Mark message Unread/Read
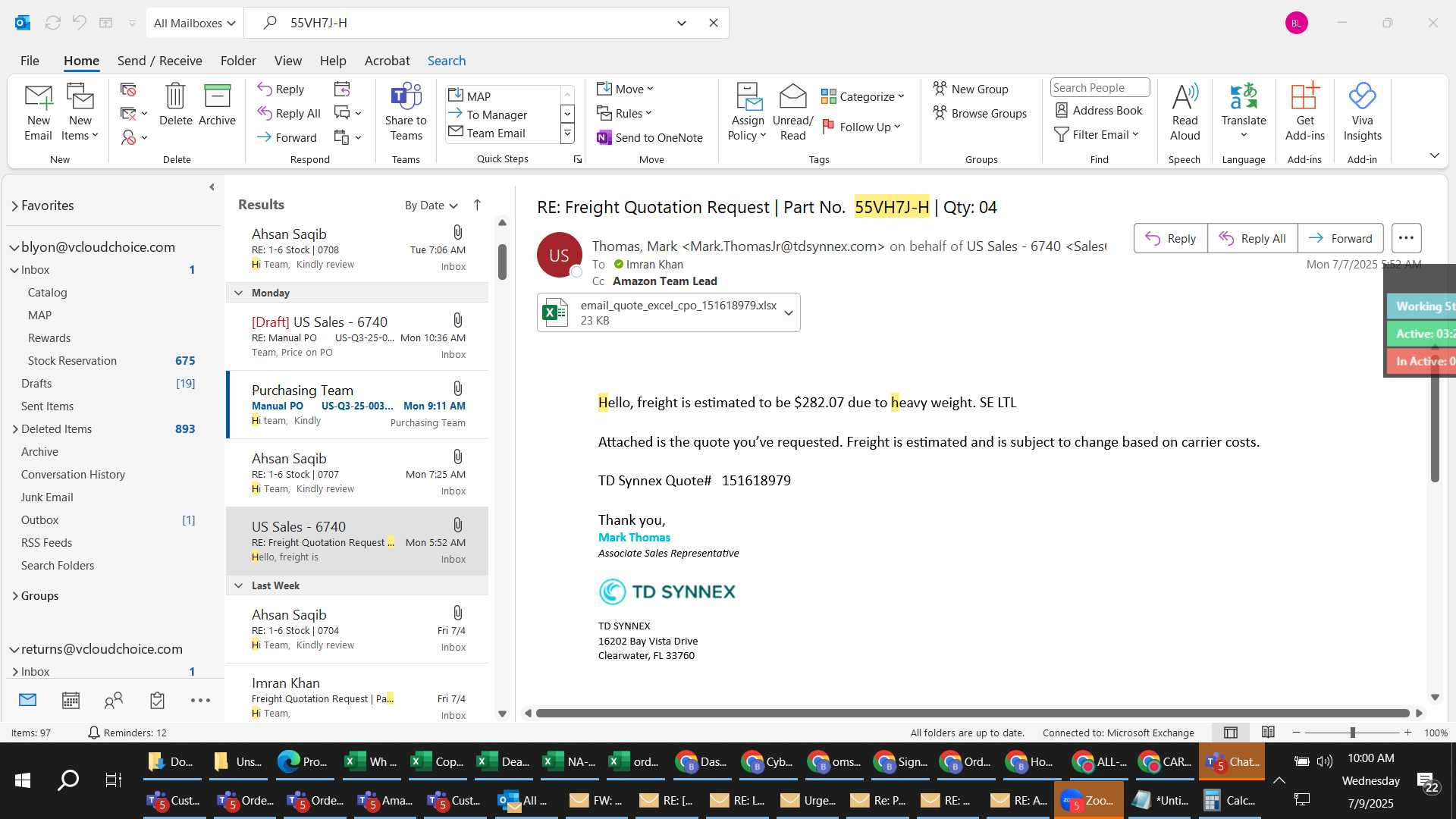Screen dimensions: 1456x819 [x=792, y=112]
